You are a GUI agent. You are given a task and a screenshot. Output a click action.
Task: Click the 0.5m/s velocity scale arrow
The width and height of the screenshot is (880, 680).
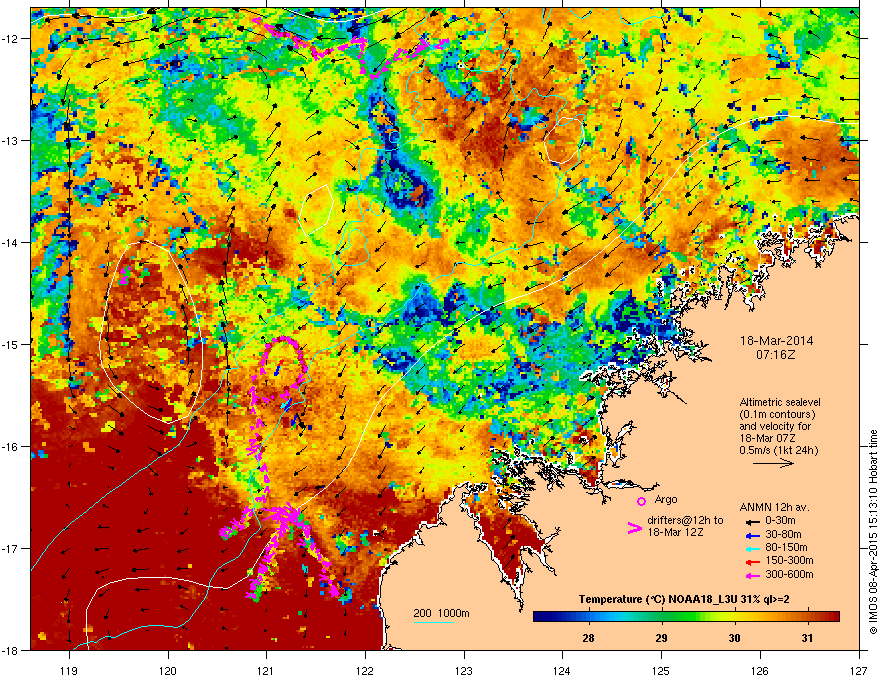point(773,463)
